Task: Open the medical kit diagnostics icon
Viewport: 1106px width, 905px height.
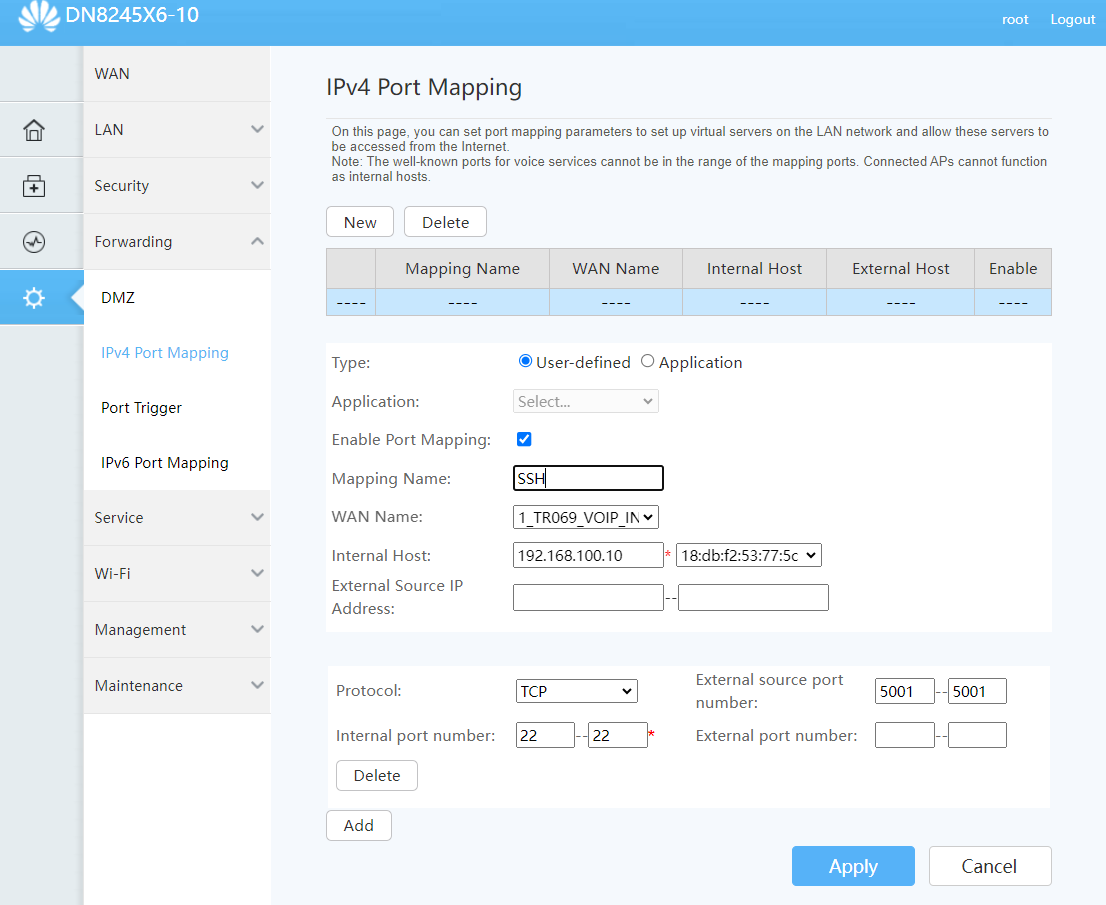Action: tap(34, 186)
